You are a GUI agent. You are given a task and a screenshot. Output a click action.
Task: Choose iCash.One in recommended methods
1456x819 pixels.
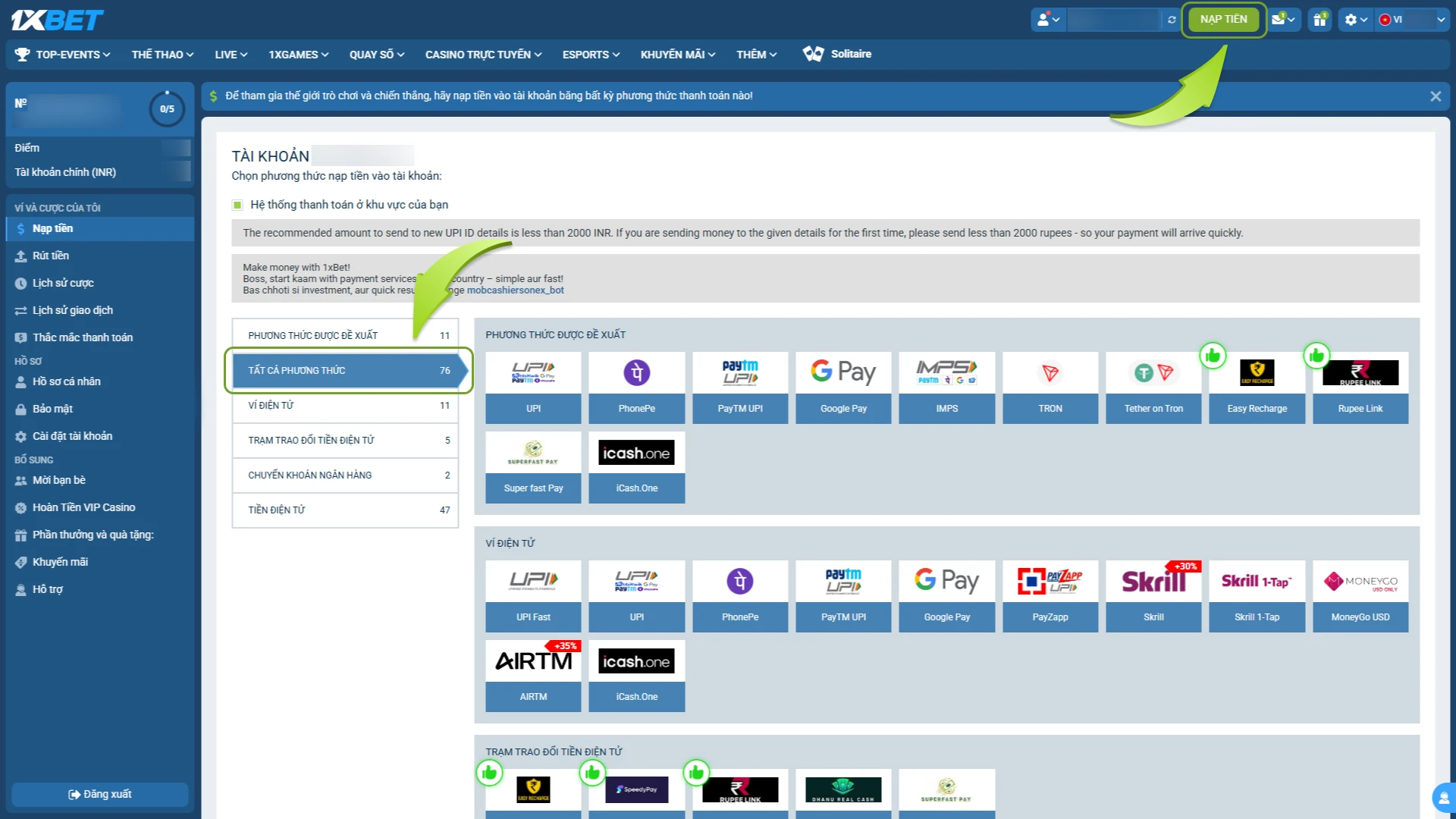click(x=637, y=467)
